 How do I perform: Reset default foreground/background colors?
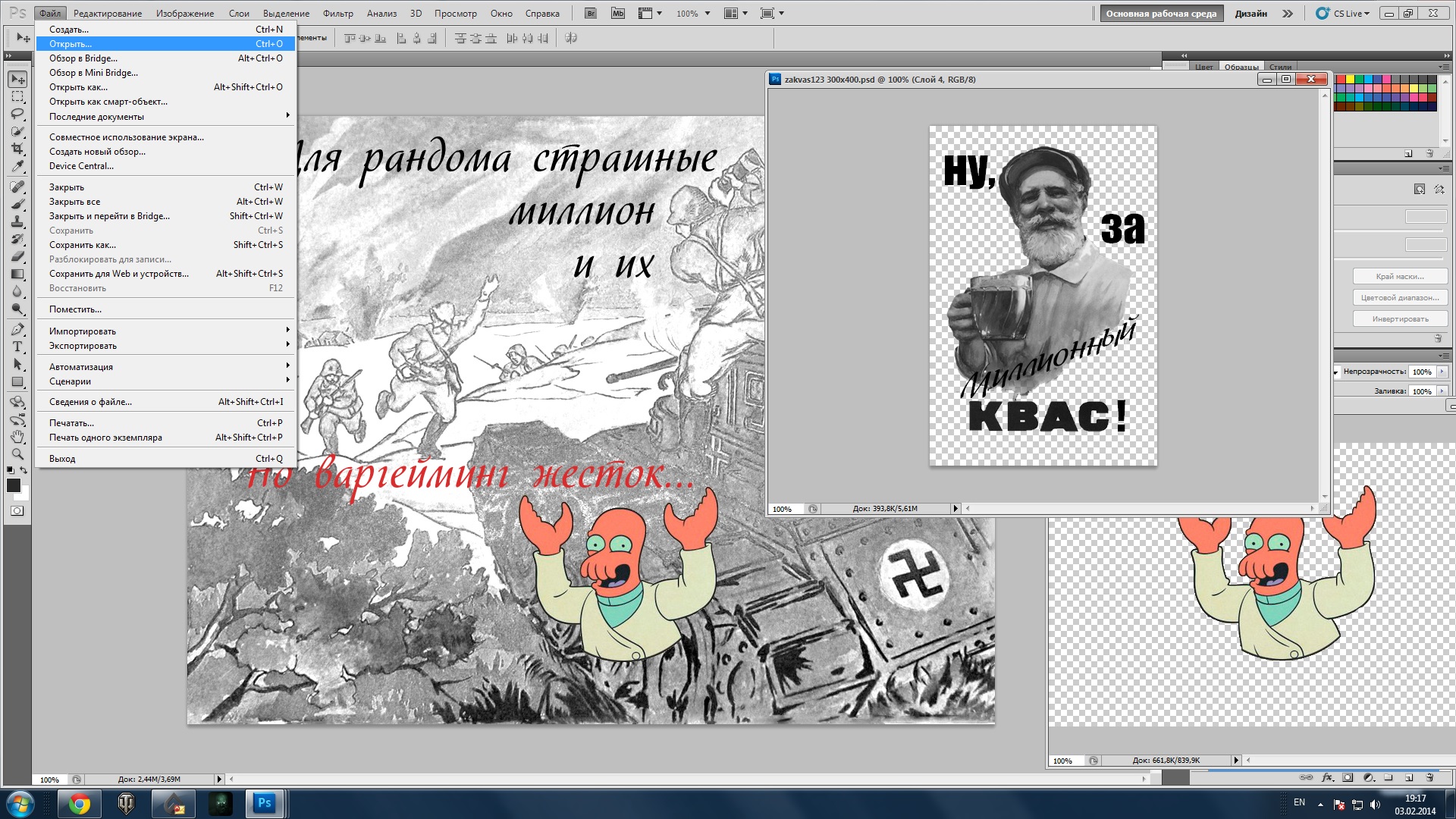10,471
